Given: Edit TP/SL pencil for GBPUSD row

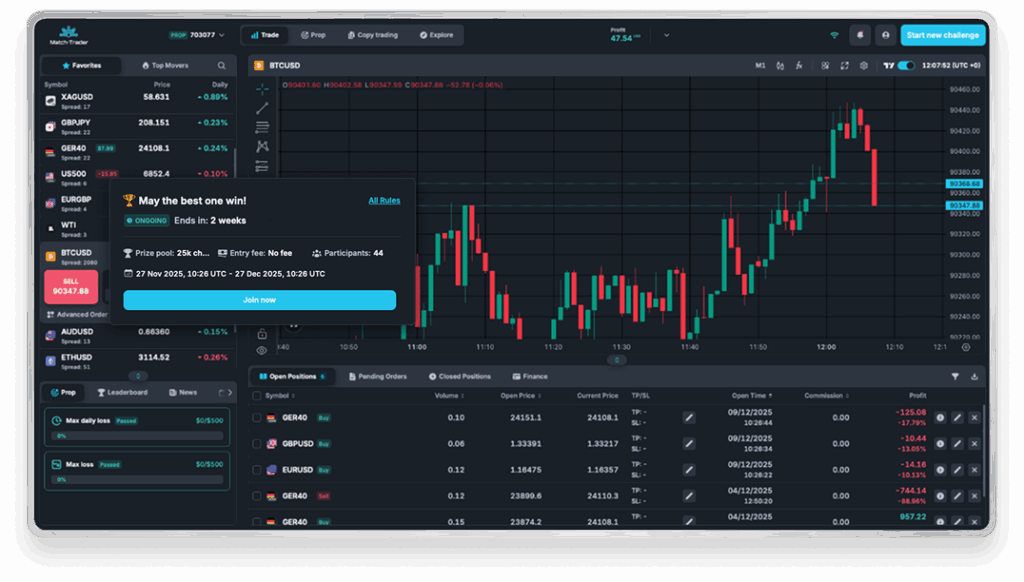Looking at the screenshot, I should 689,444.
